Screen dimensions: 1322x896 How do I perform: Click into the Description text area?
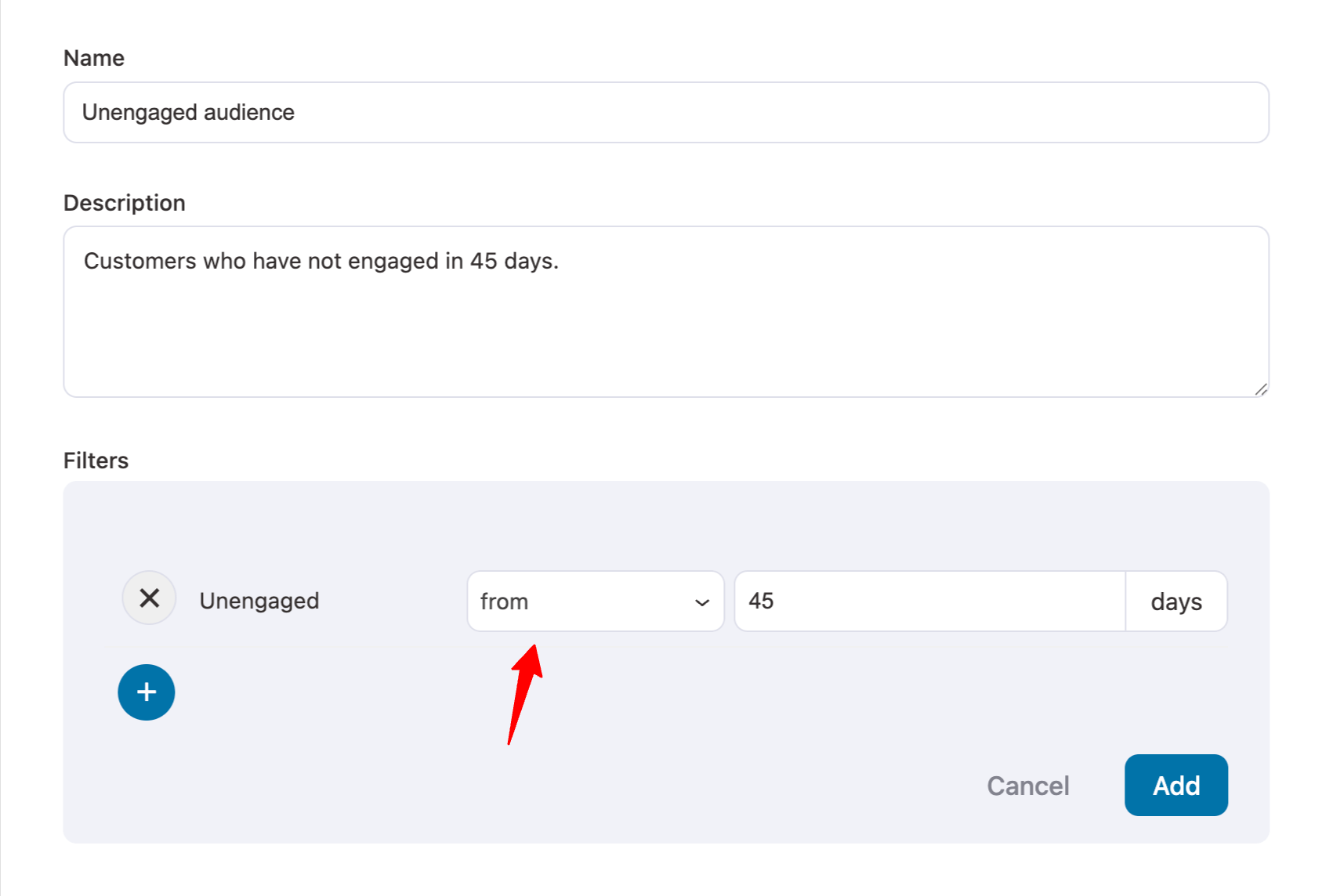(x=666, y=312)
